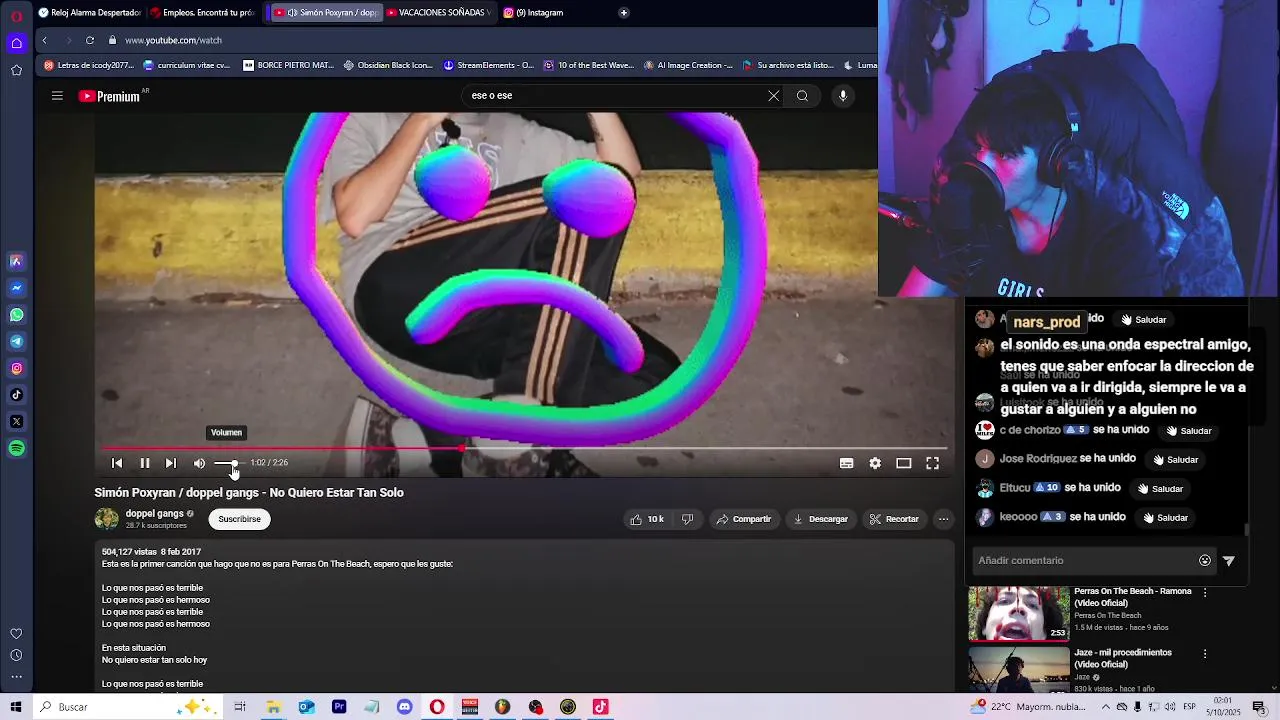Dislike the video
The width and height of the screenshot is (1280, 720).
pyautogui.click(x=687, y=519)
